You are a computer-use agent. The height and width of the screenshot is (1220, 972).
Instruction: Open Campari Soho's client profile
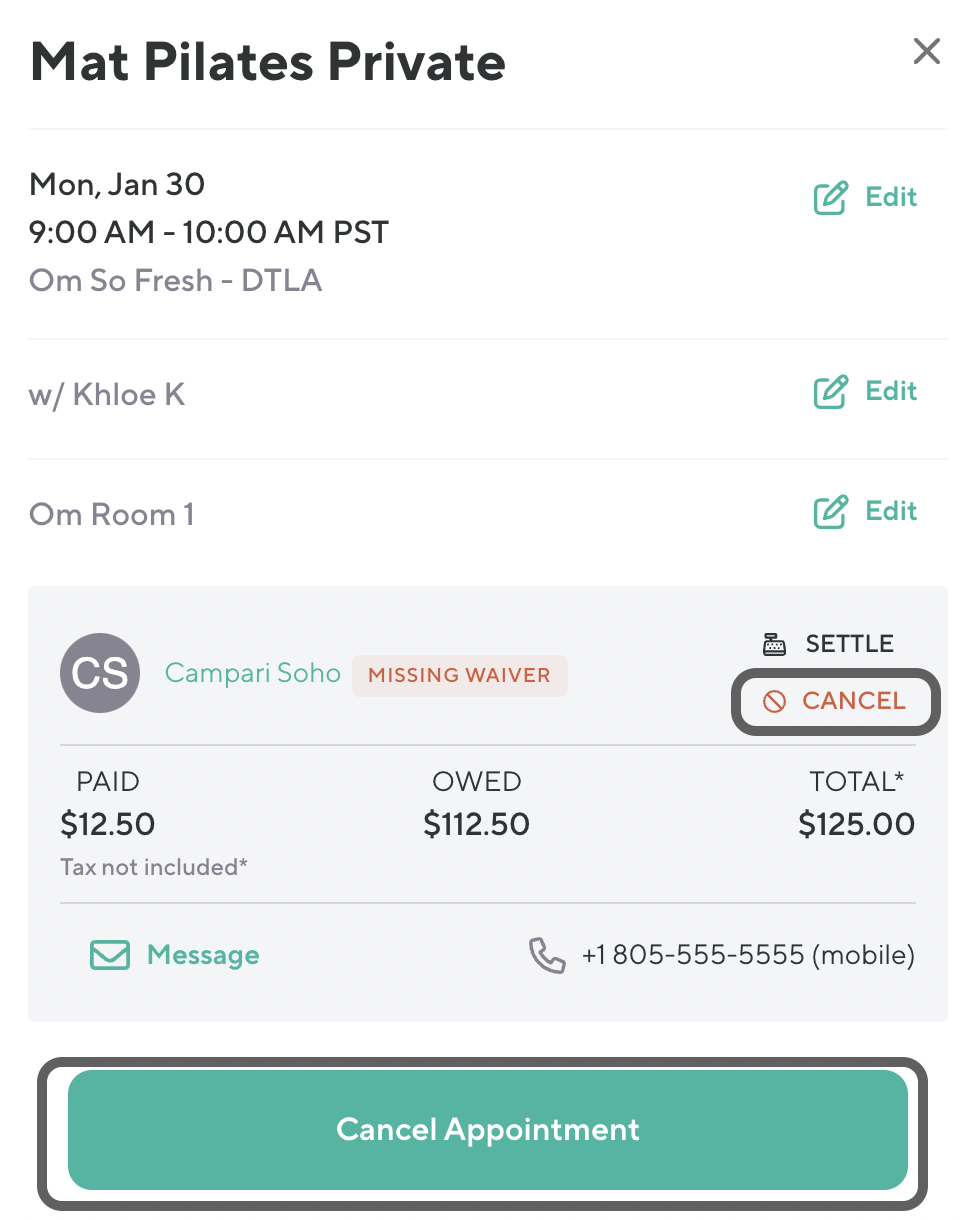(252, 673)
